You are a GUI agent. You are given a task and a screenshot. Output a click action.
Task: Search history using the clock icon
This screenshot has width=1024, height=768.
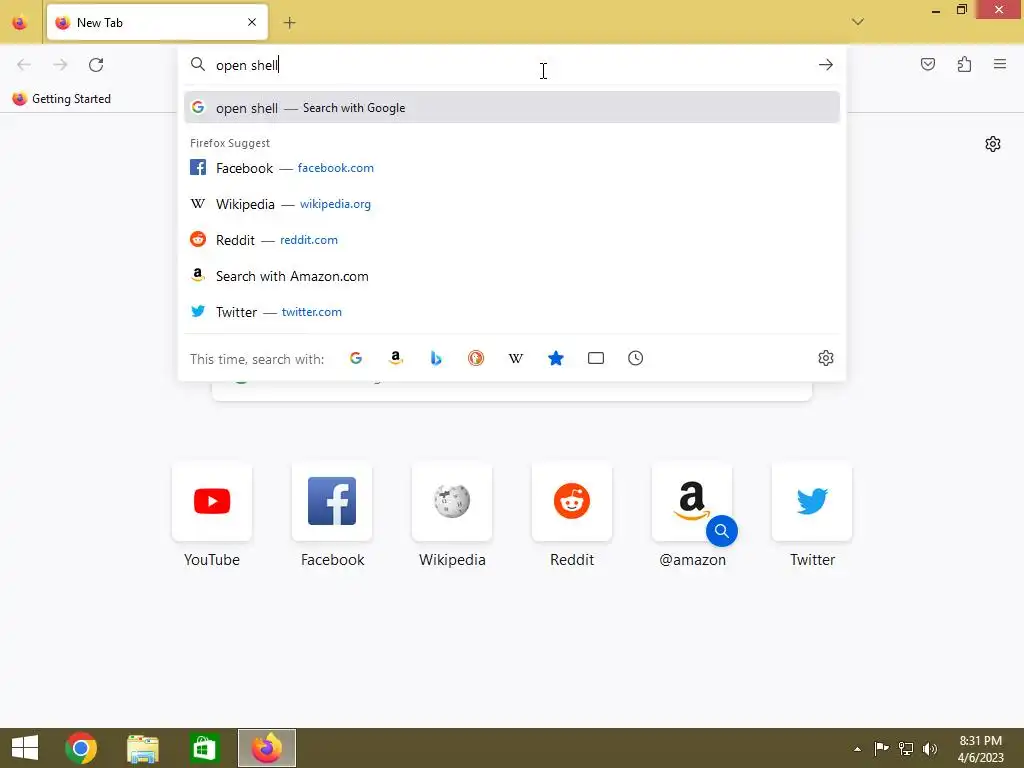635,358
